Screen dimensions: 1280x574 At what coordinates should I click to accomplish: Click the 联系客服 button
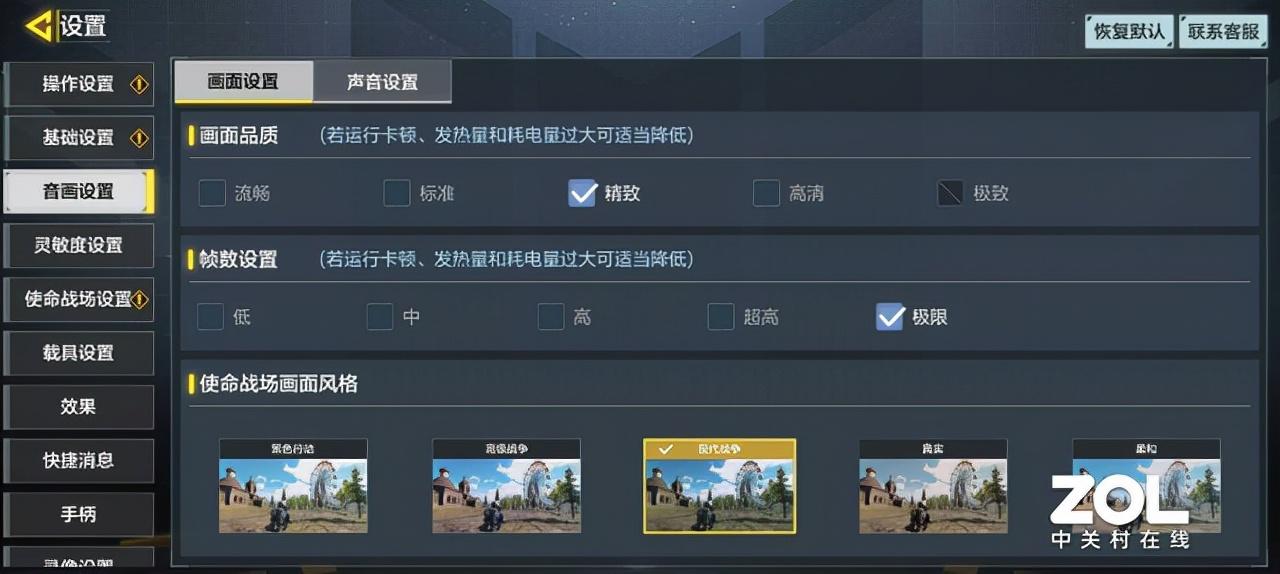coord(1223,31)
